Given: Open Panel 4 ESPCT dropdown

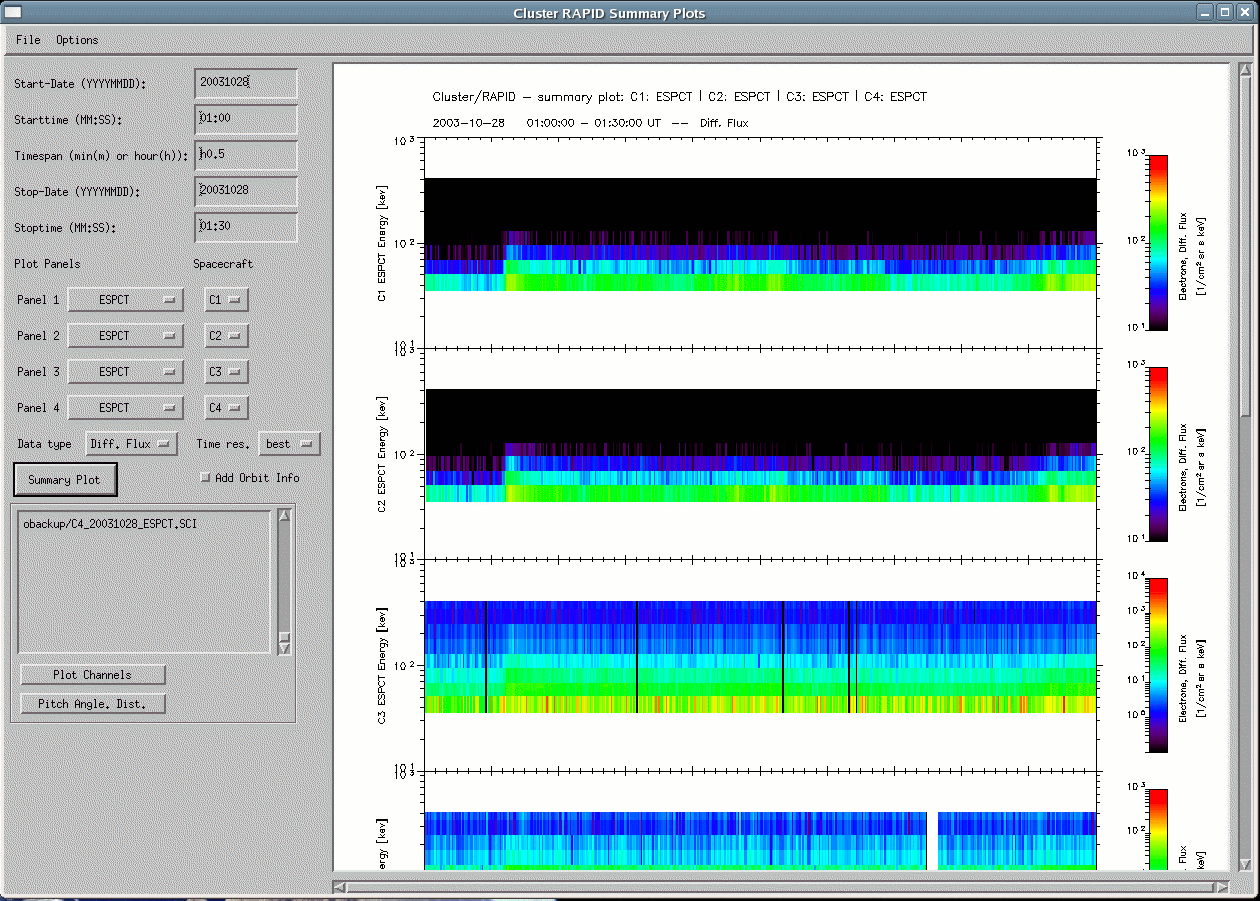Looking at the screenshot, I should (x=126, y=408).
